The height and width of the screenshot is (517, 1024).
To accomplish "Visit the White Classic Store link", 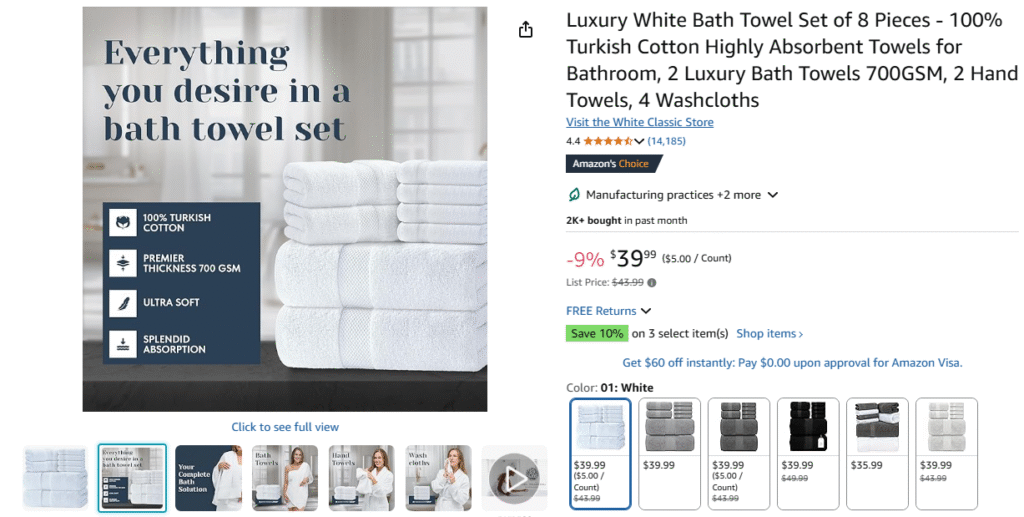I will coord(640,122).
